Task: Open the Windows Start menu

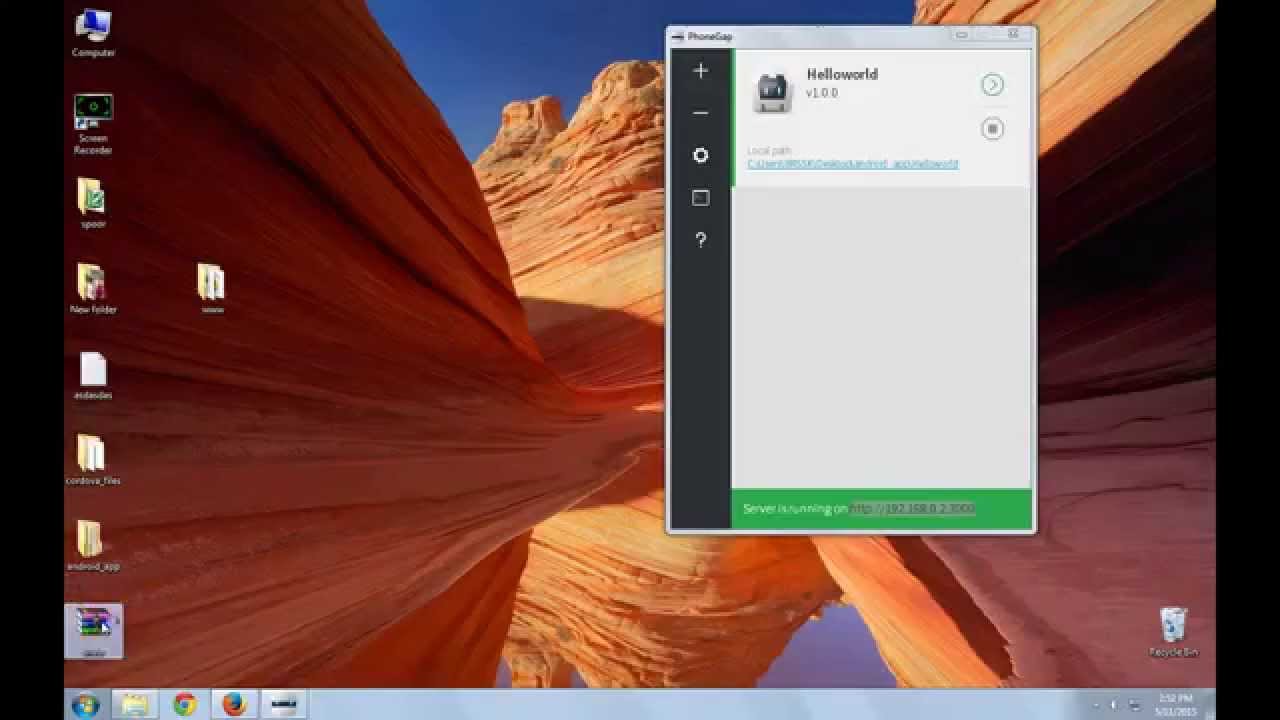Action: tap(85, 704)
